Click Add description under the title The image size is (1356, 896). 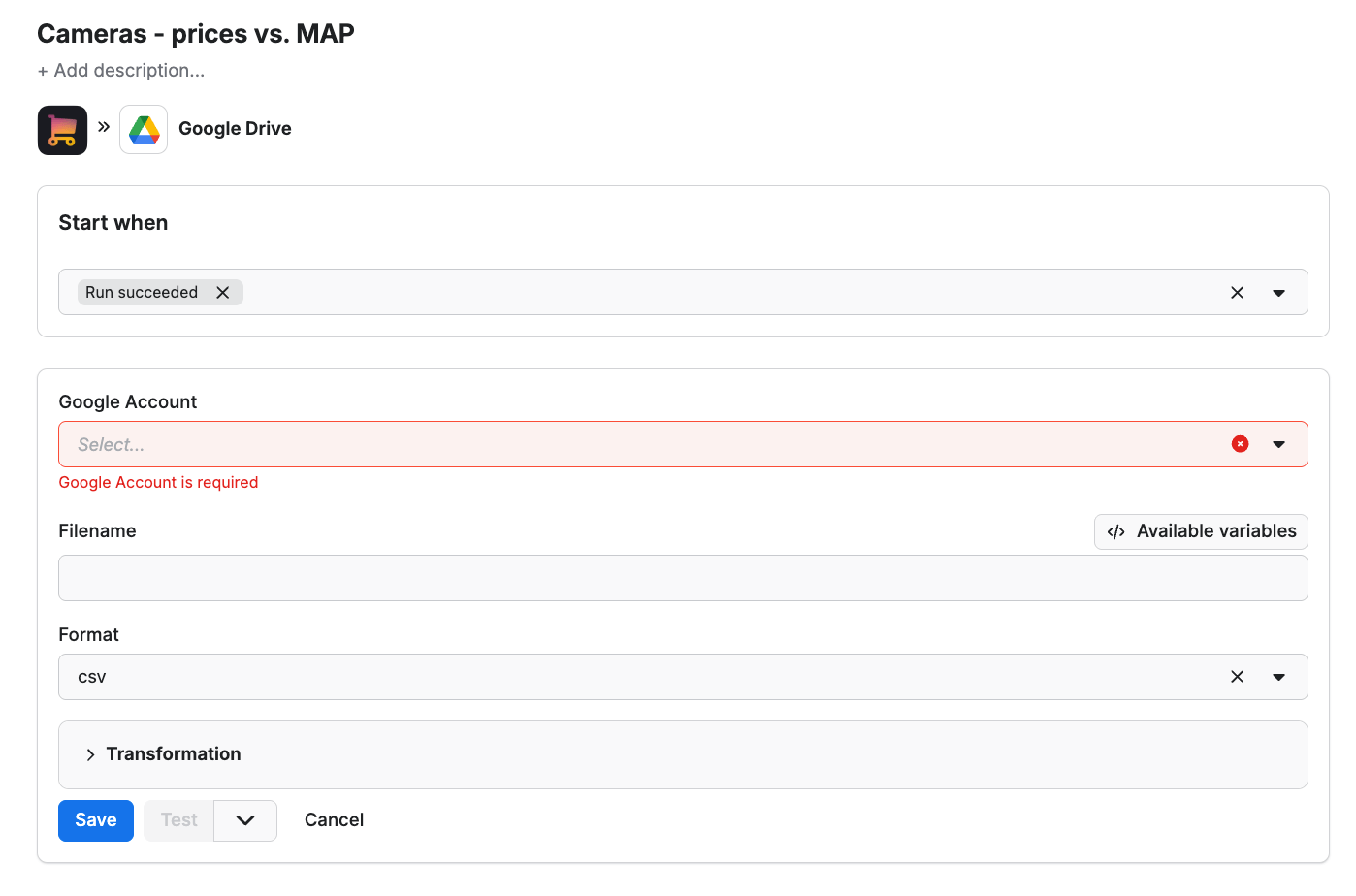click(x=120, y=70)
